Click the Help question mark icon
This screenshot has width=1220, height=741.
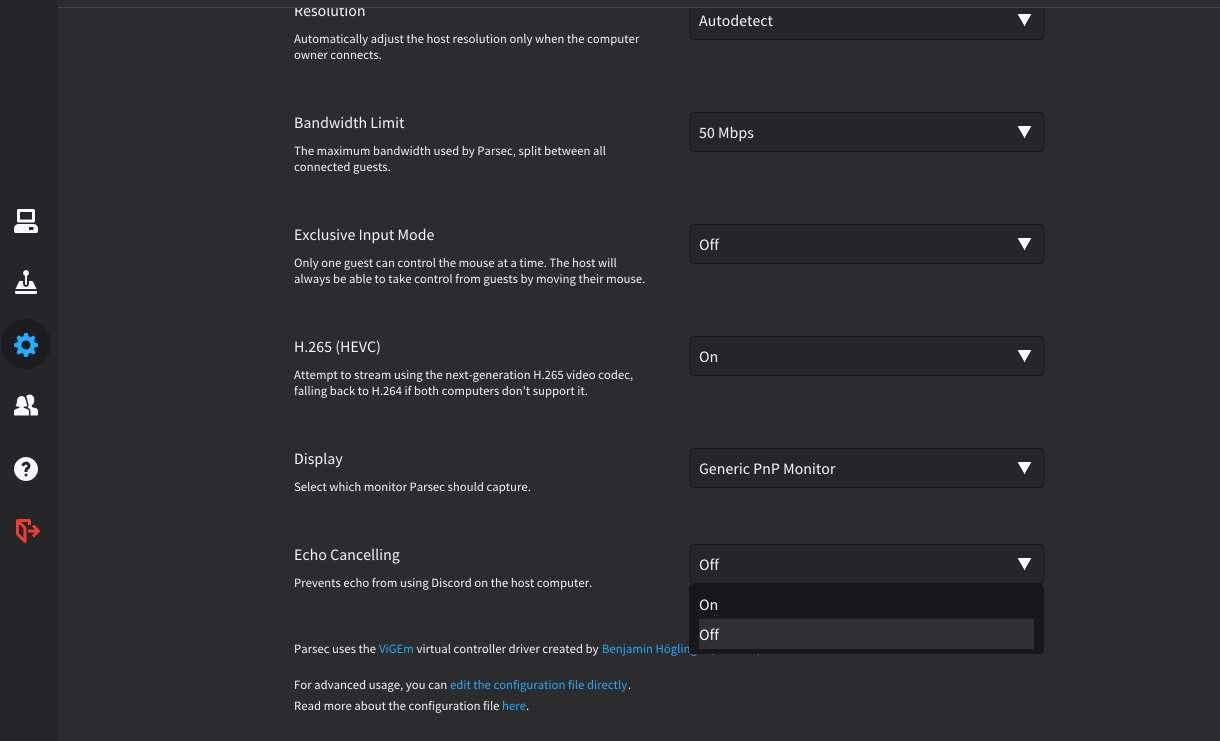[26, 468]
